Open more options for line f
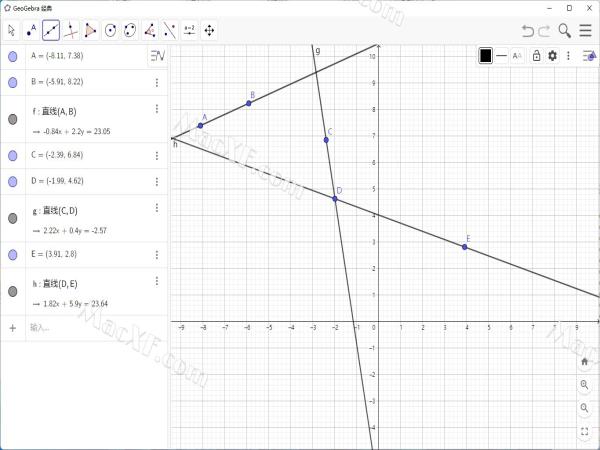Screen dimensions: 600x450 click(x=157, y=109)
